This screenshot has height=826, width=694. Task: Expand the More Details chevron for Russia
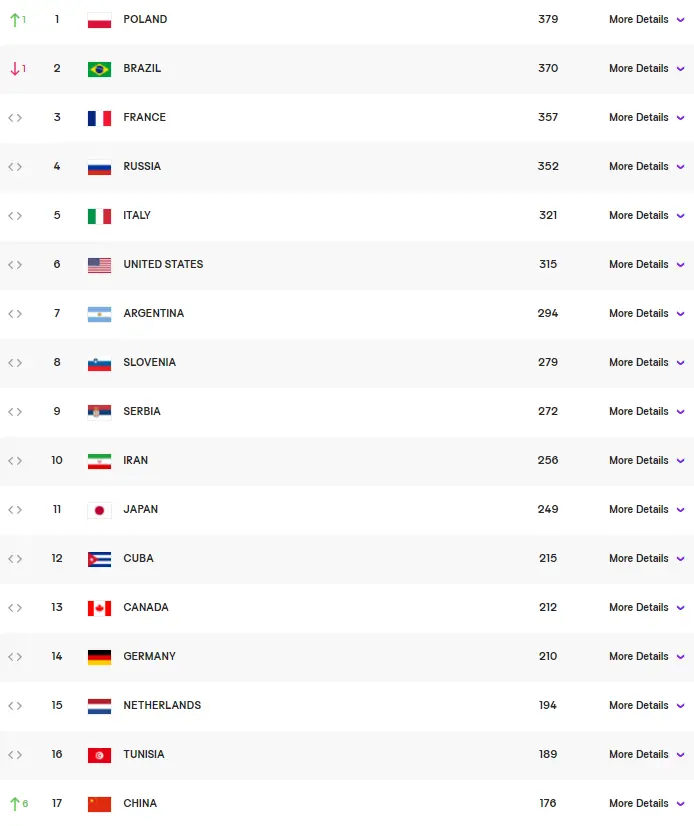tap(680, 167)
